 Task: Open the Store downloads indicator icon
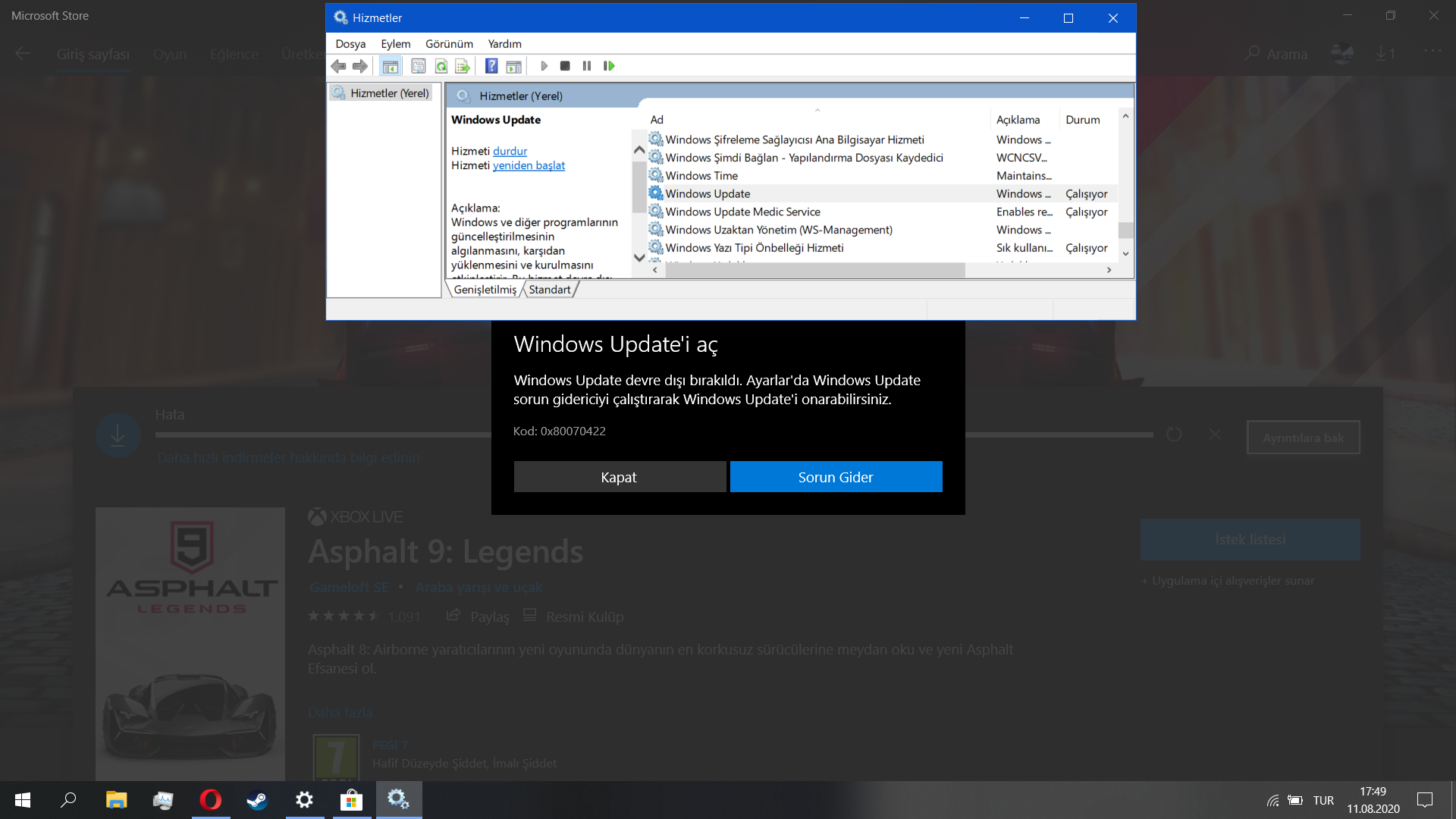(1385, 54)
